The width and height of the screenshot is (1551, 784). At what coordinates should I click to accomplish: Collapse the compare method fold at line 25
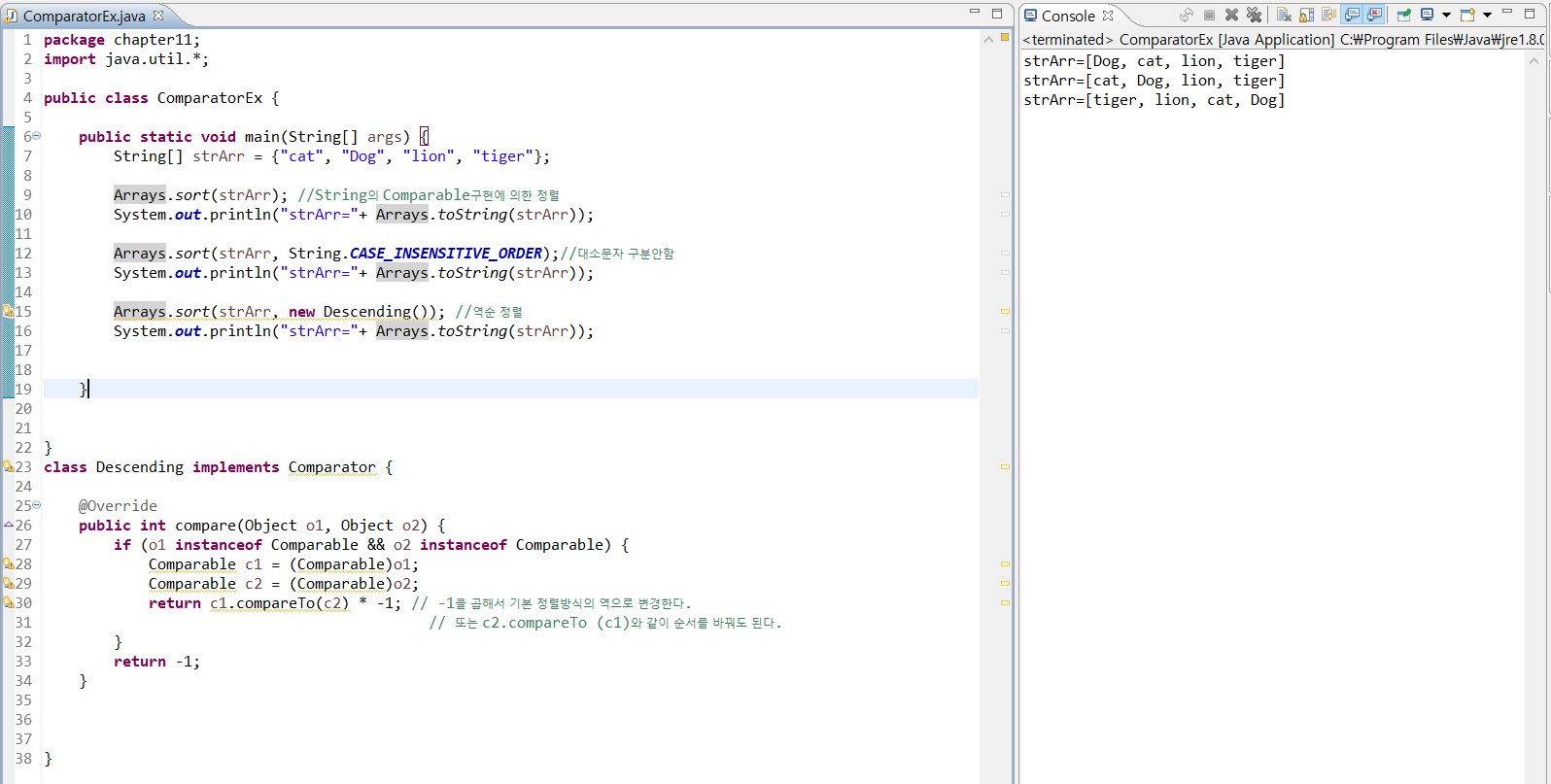(37, 505)
